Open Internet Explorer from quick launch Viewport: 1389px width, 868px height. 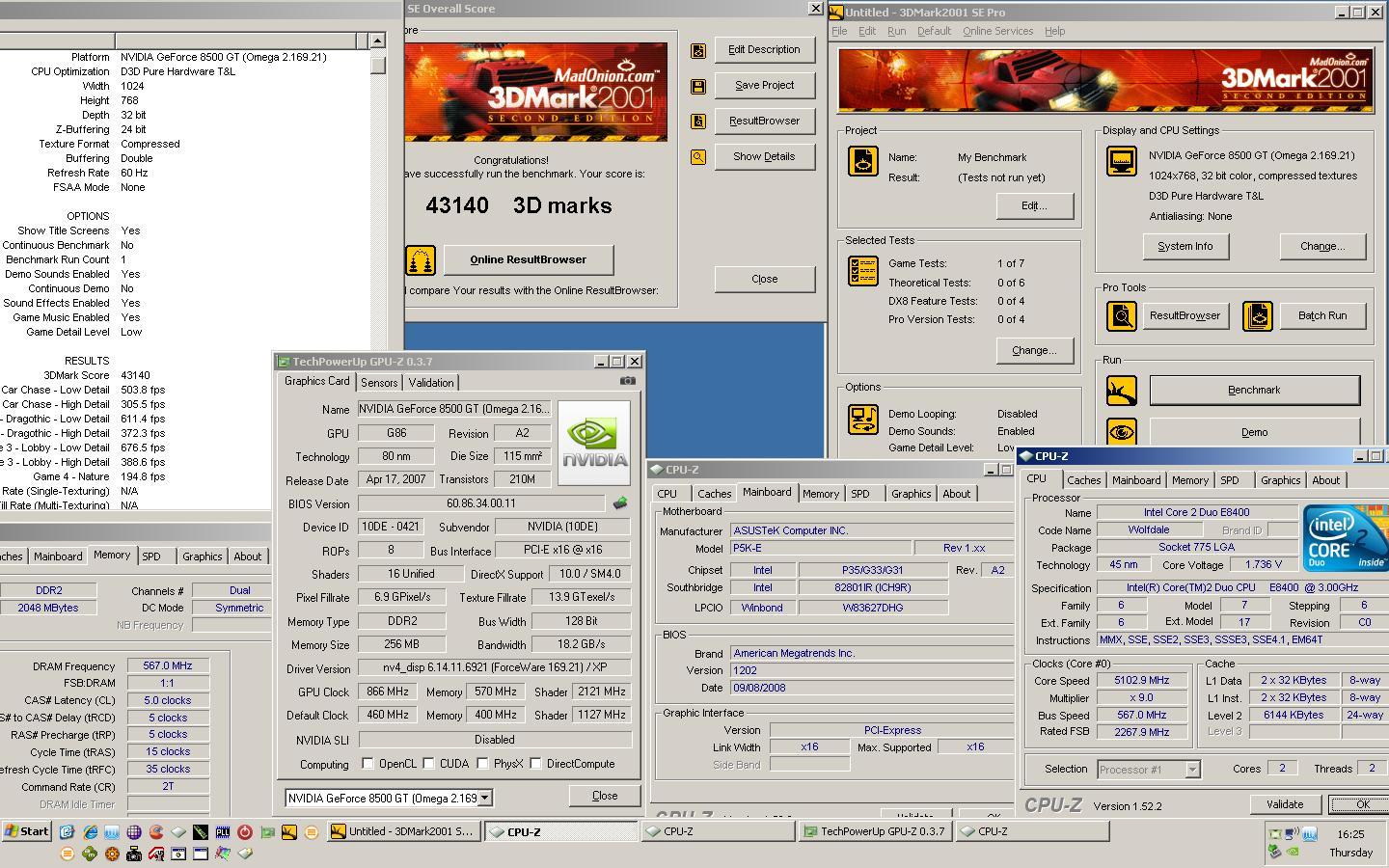tap(90, 831)
